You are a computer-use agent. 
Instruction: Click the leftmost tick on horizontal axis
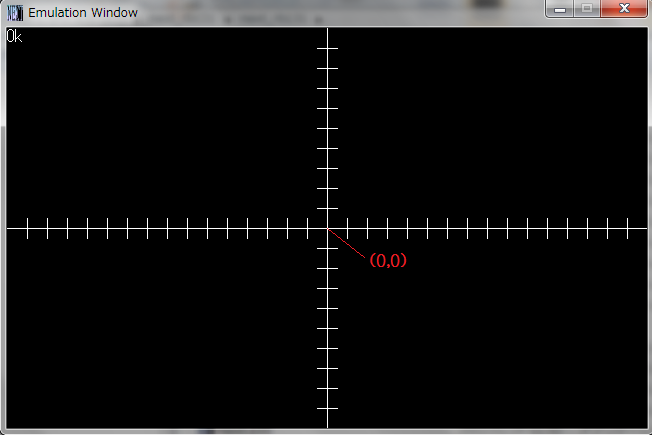[27, 229]
